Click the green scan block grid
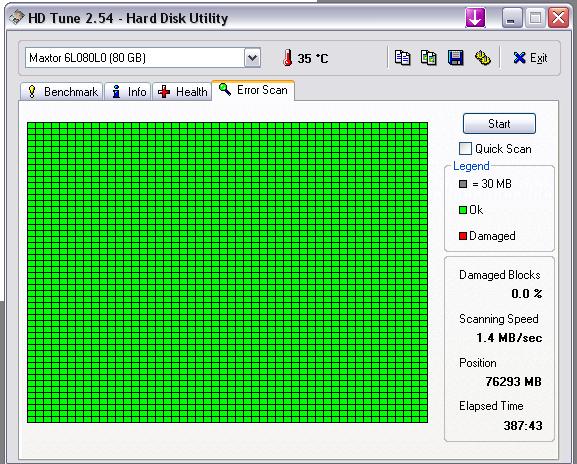577x464 pixels. click(227, 272)
